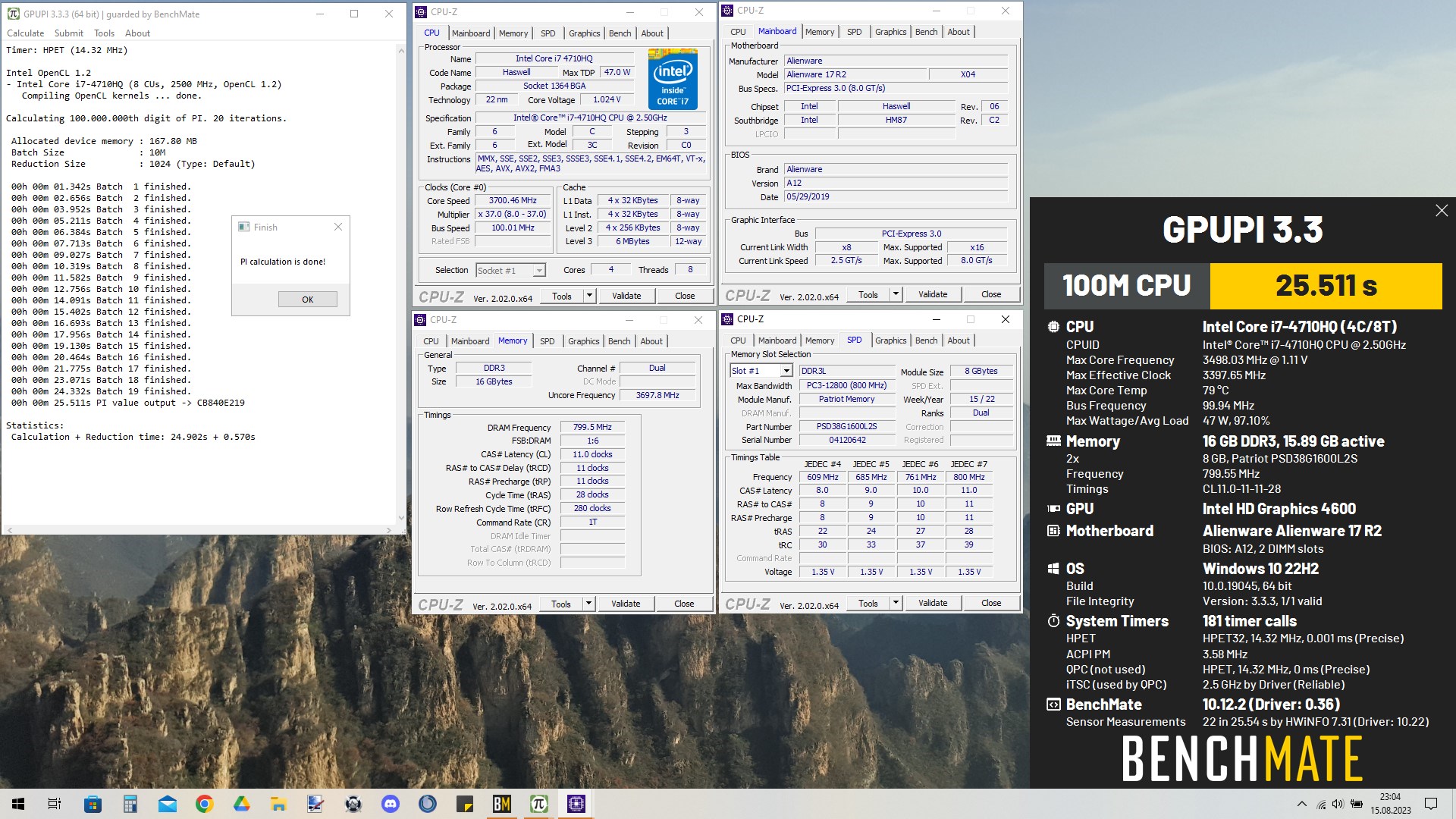1456x819 pixels.
Task: Click the BIOS date 05/29/2019 field
Action: coord(896,196)
